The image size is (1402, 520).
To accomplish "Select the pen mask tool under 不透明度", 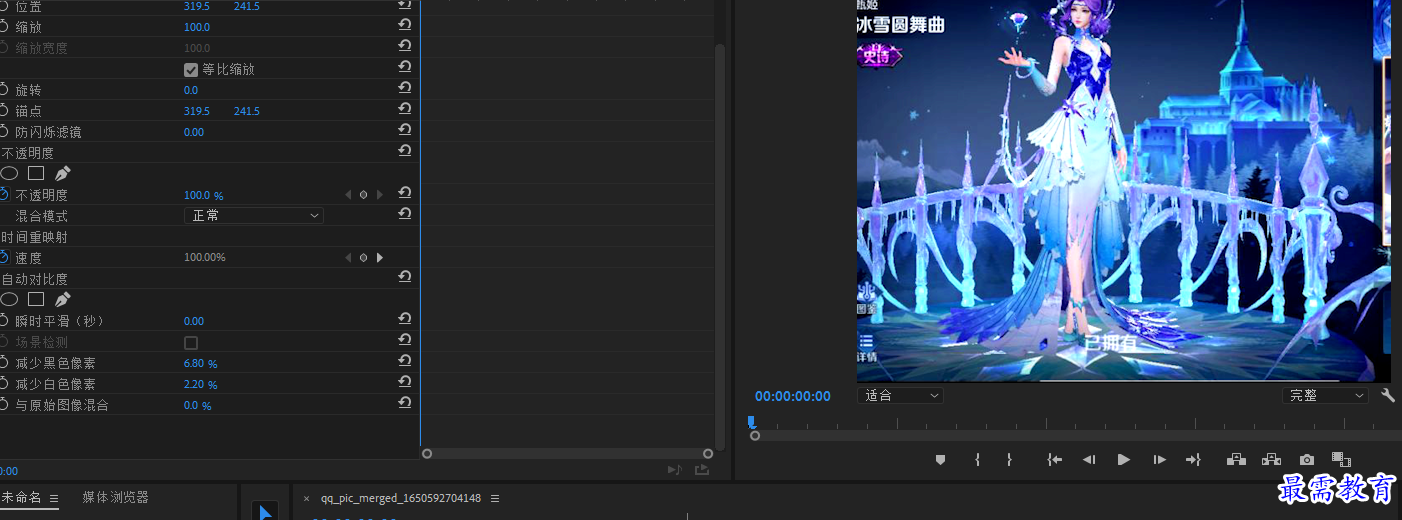I will click(62, 173).
